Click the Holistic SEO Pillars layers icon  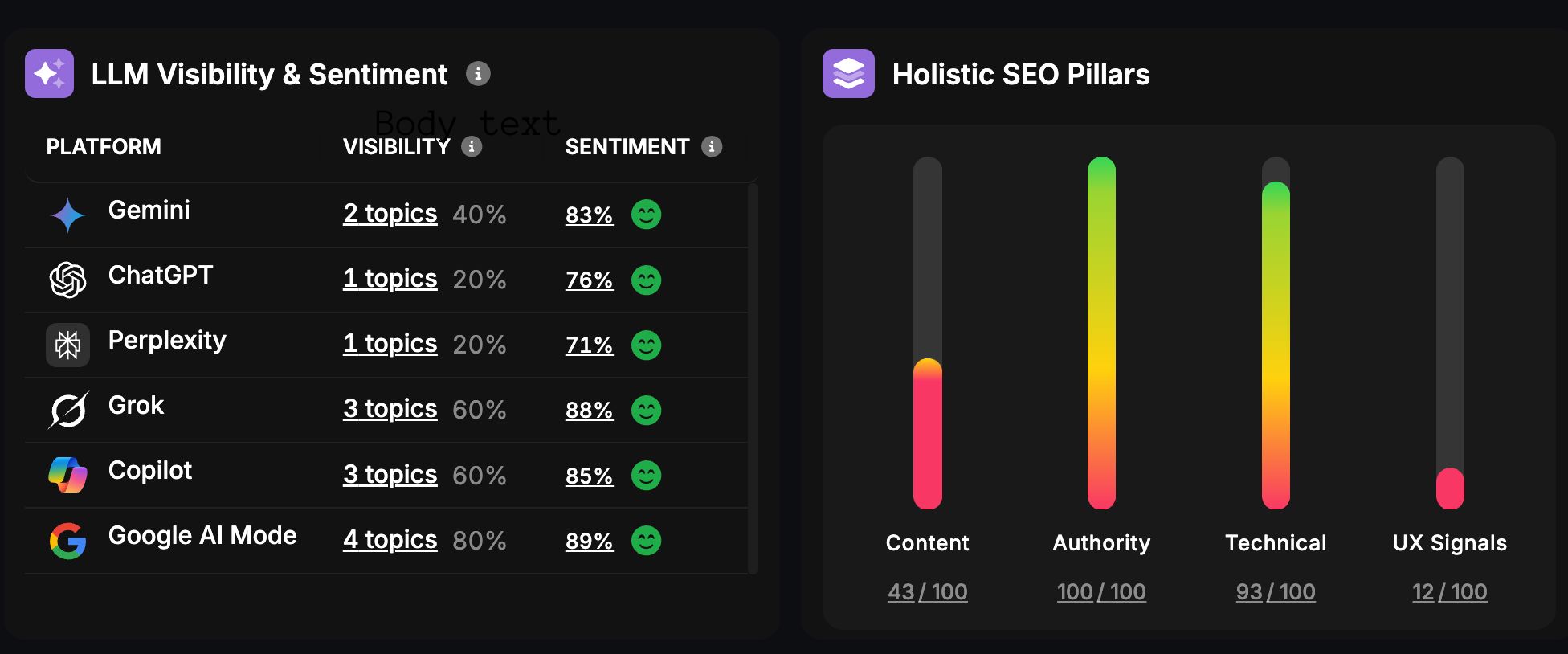click(x=848, y=74)
